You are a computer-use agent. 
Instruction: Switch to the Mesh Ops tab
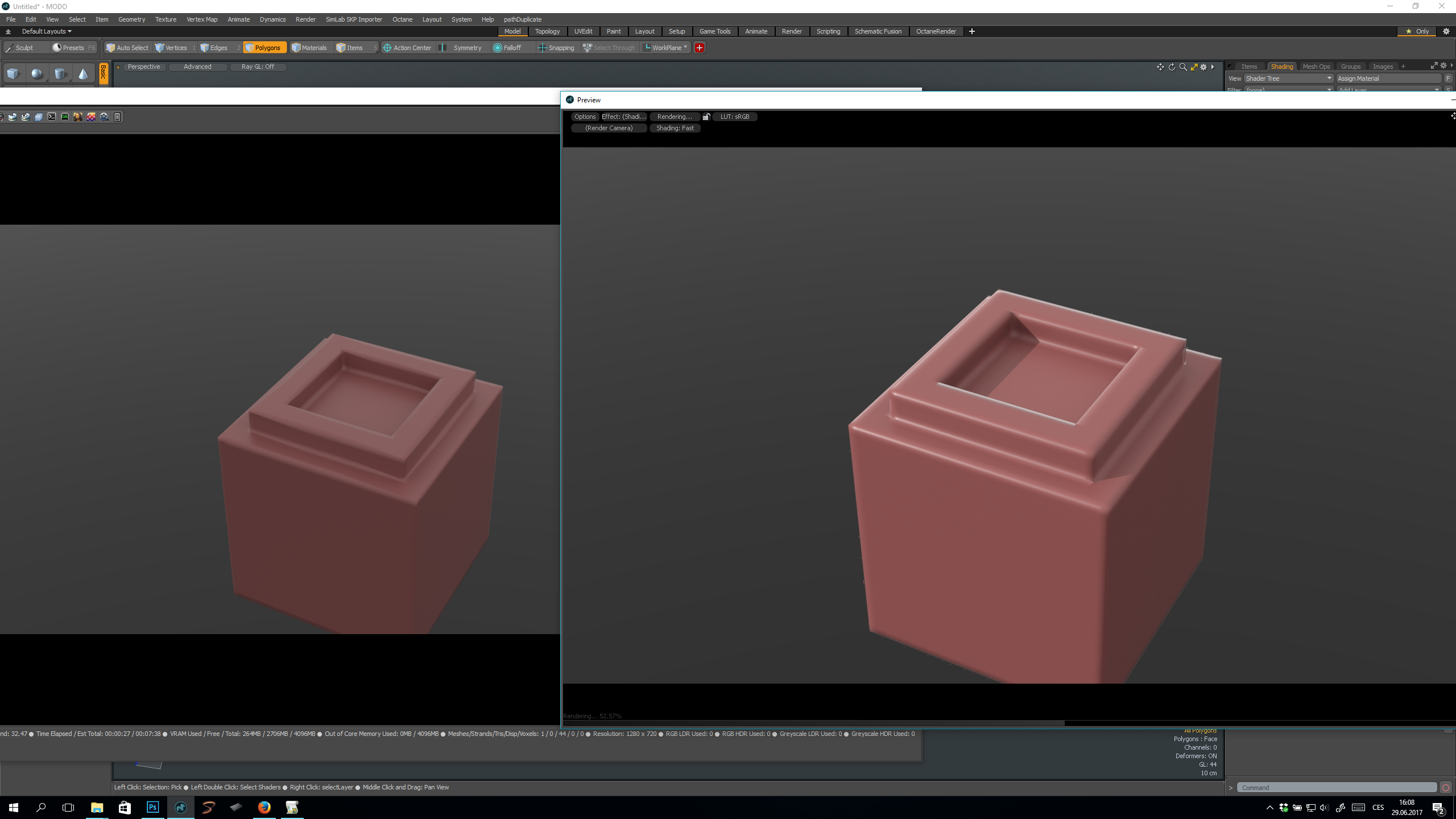[1316, 67]
